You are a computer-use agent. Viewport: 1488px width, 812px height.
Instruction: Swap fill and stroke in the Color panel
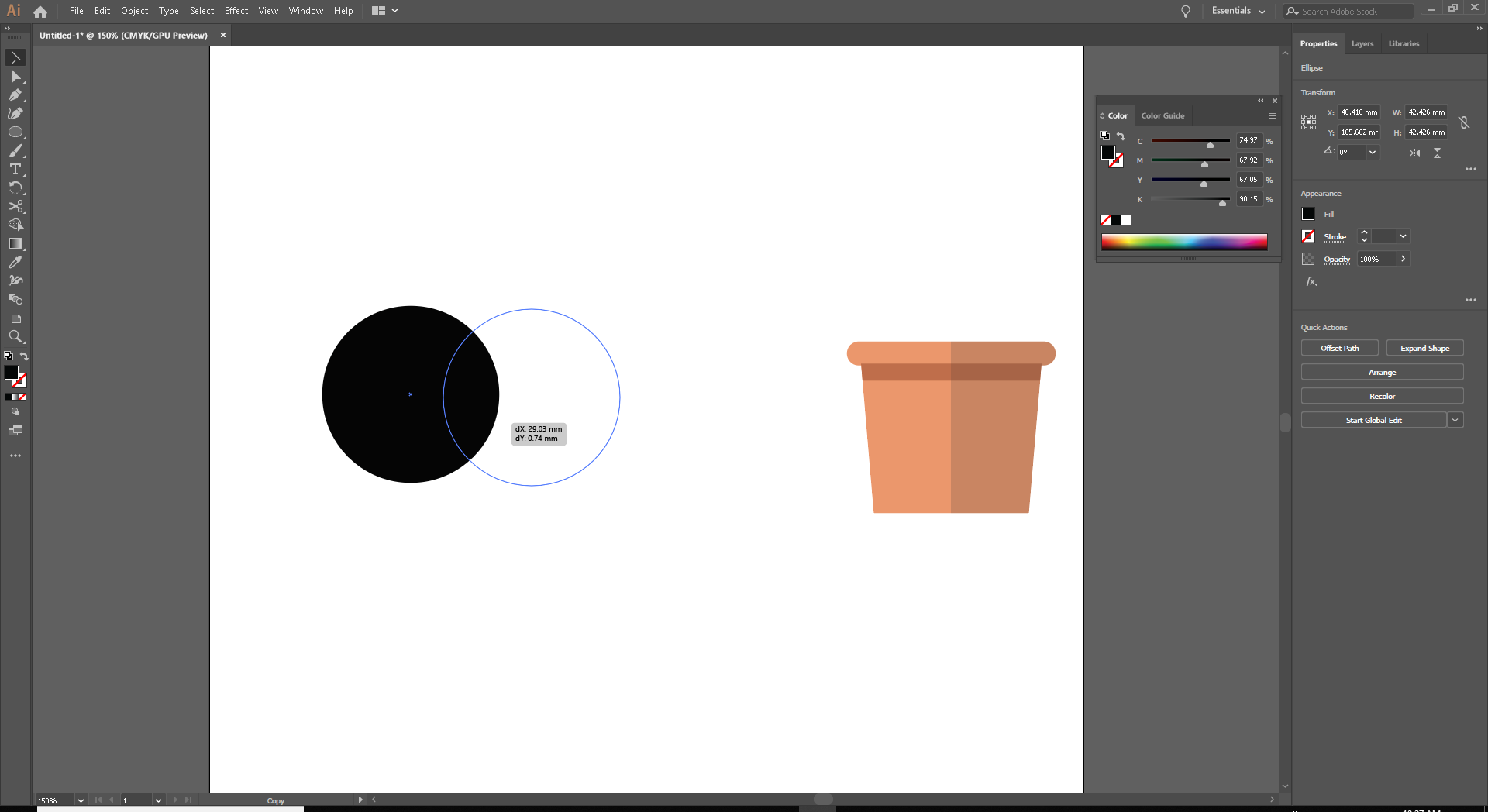pos(1121,136)
